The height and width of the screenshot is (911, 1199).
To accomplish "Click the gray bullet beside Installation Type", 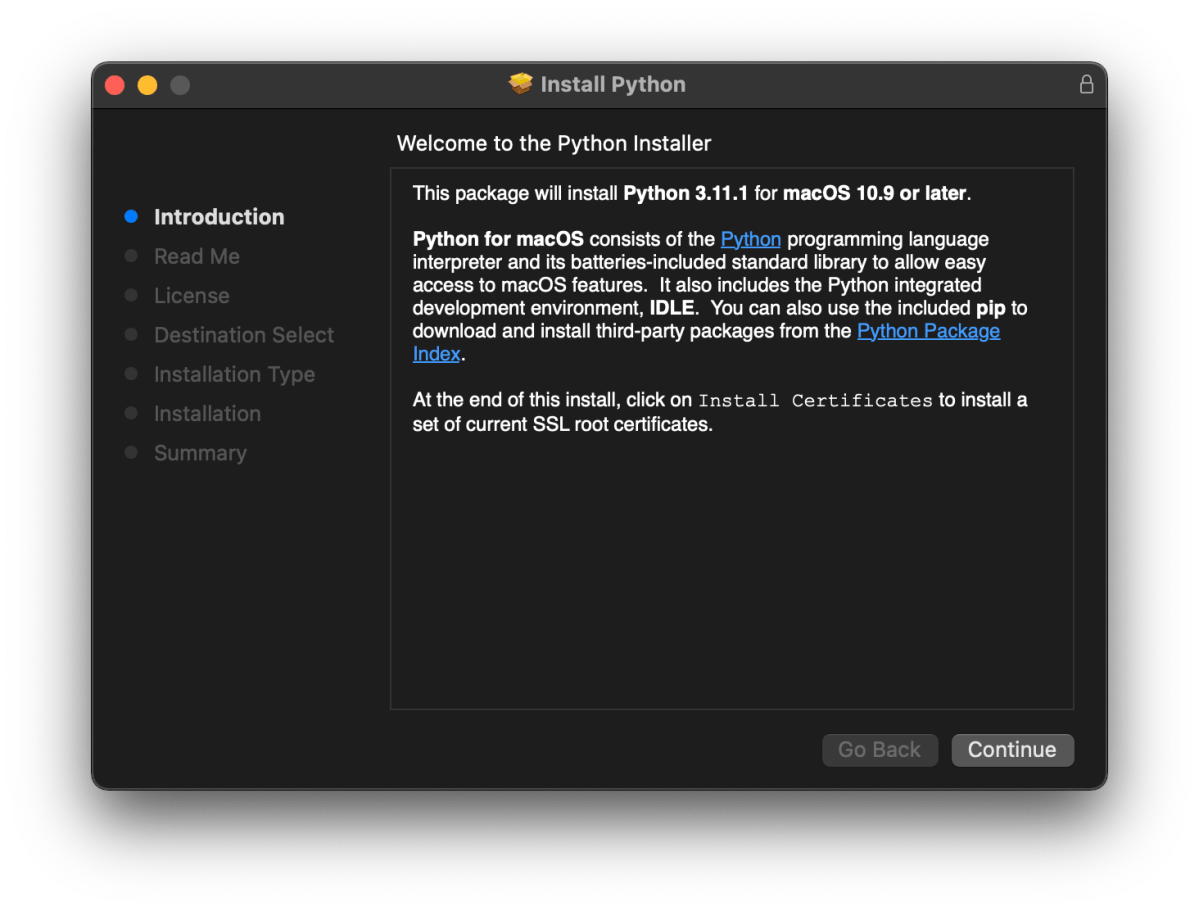I will pos(131,374).
